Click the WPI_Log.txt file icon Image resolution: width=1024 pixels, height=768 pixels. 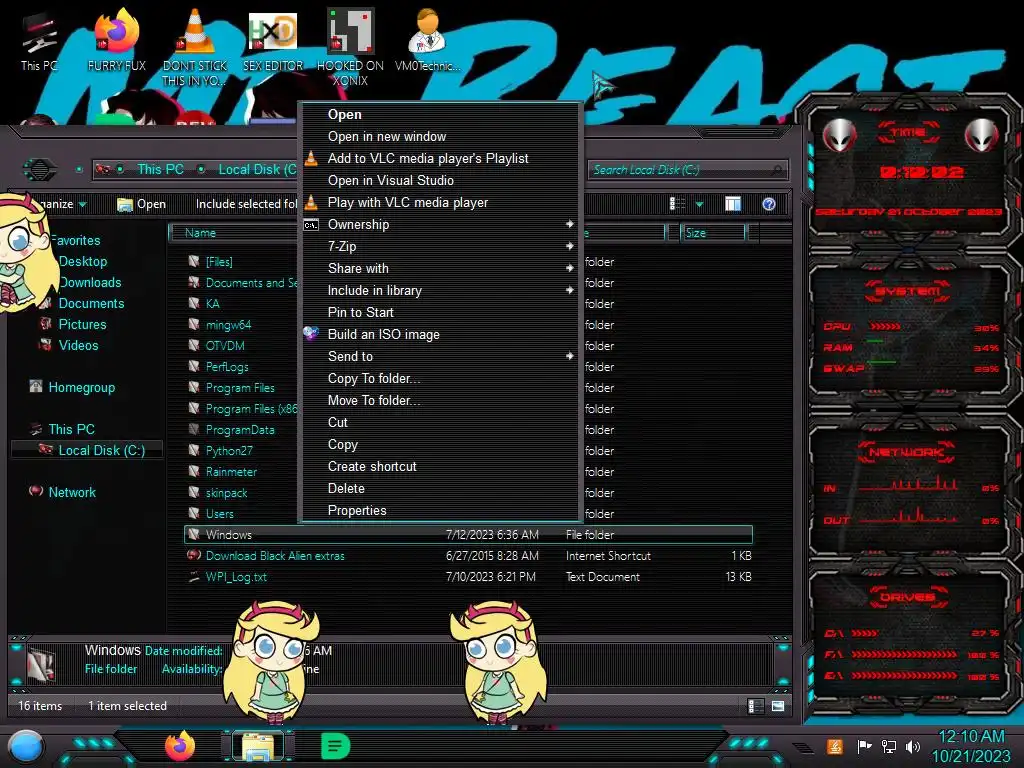click(194, 577)
